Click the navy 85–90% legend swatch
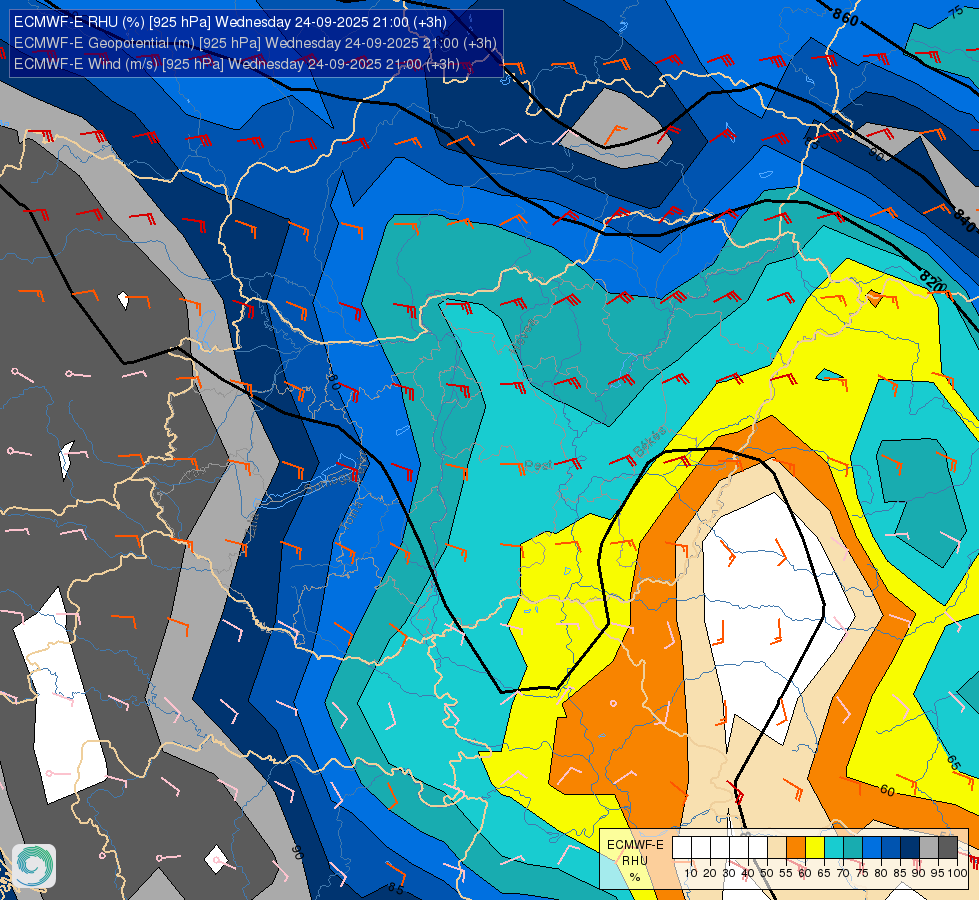This screenshot has height=900, width=979. click(x=910, y=848)
